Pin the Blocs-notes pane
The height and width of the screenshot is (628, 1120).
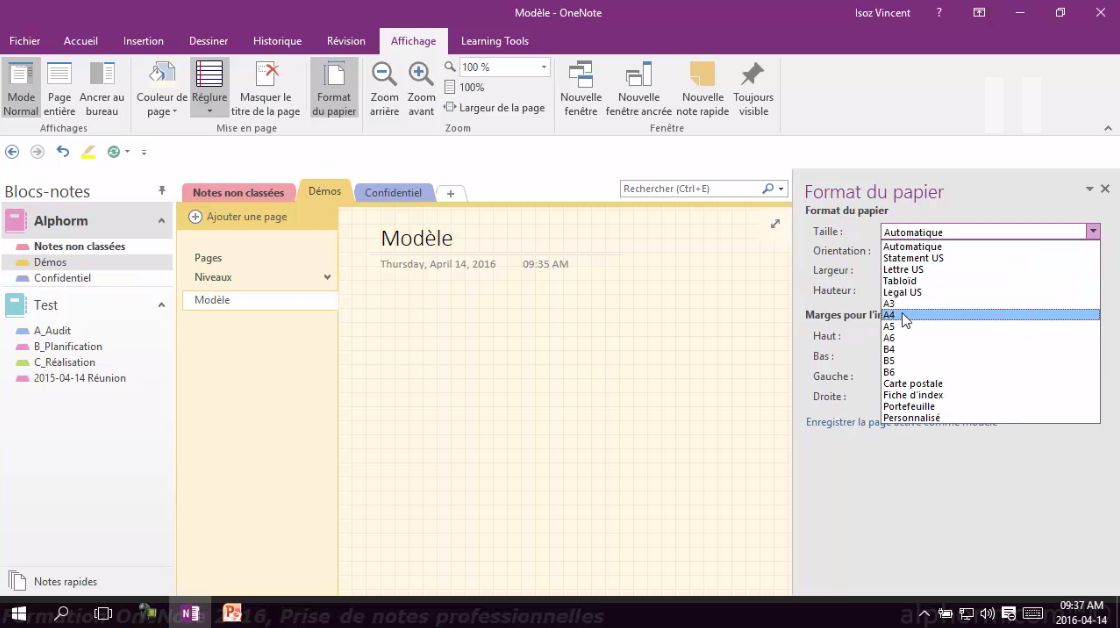pyautogui.click(x=162, y=191)
